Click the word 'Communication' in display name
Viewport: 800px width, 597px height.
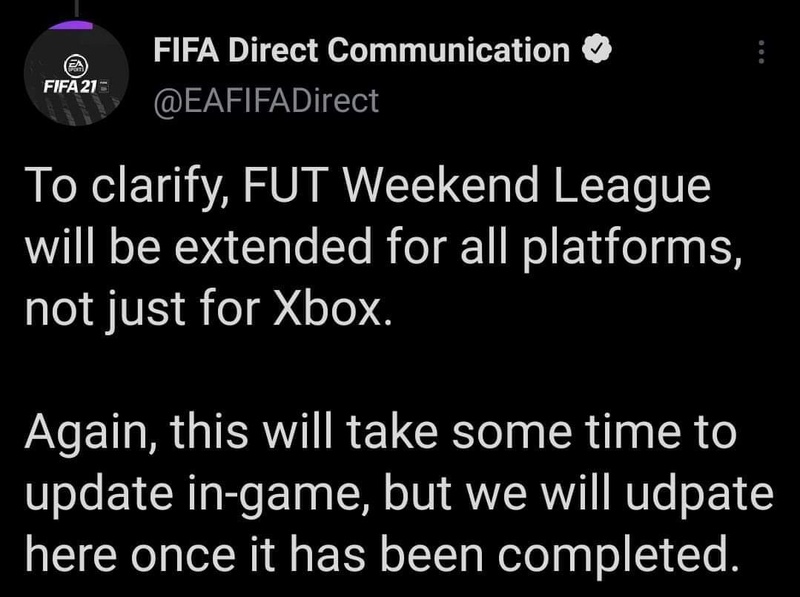coord(448,50)
